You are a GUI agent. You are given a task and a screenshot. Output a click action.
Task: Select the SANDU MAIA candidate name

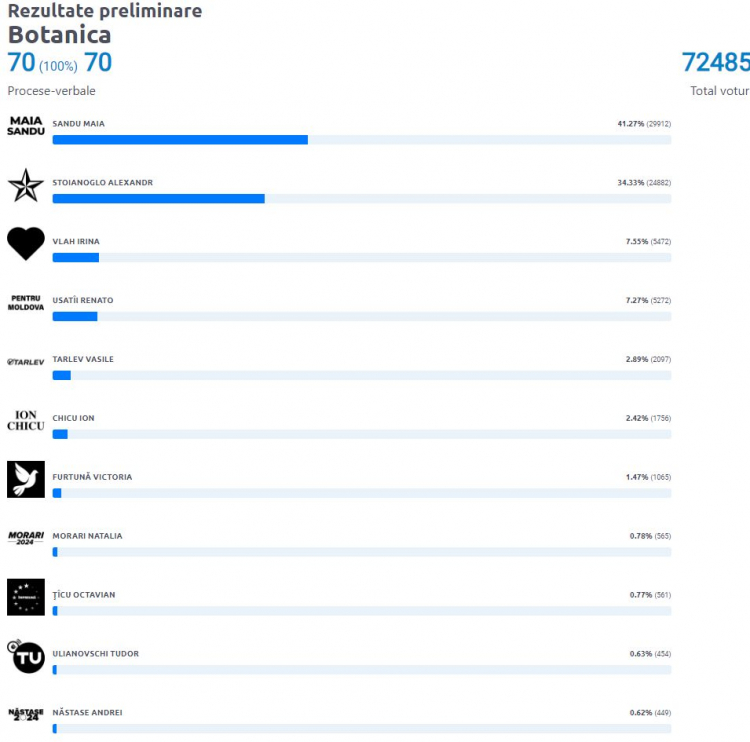pos(78,123)
